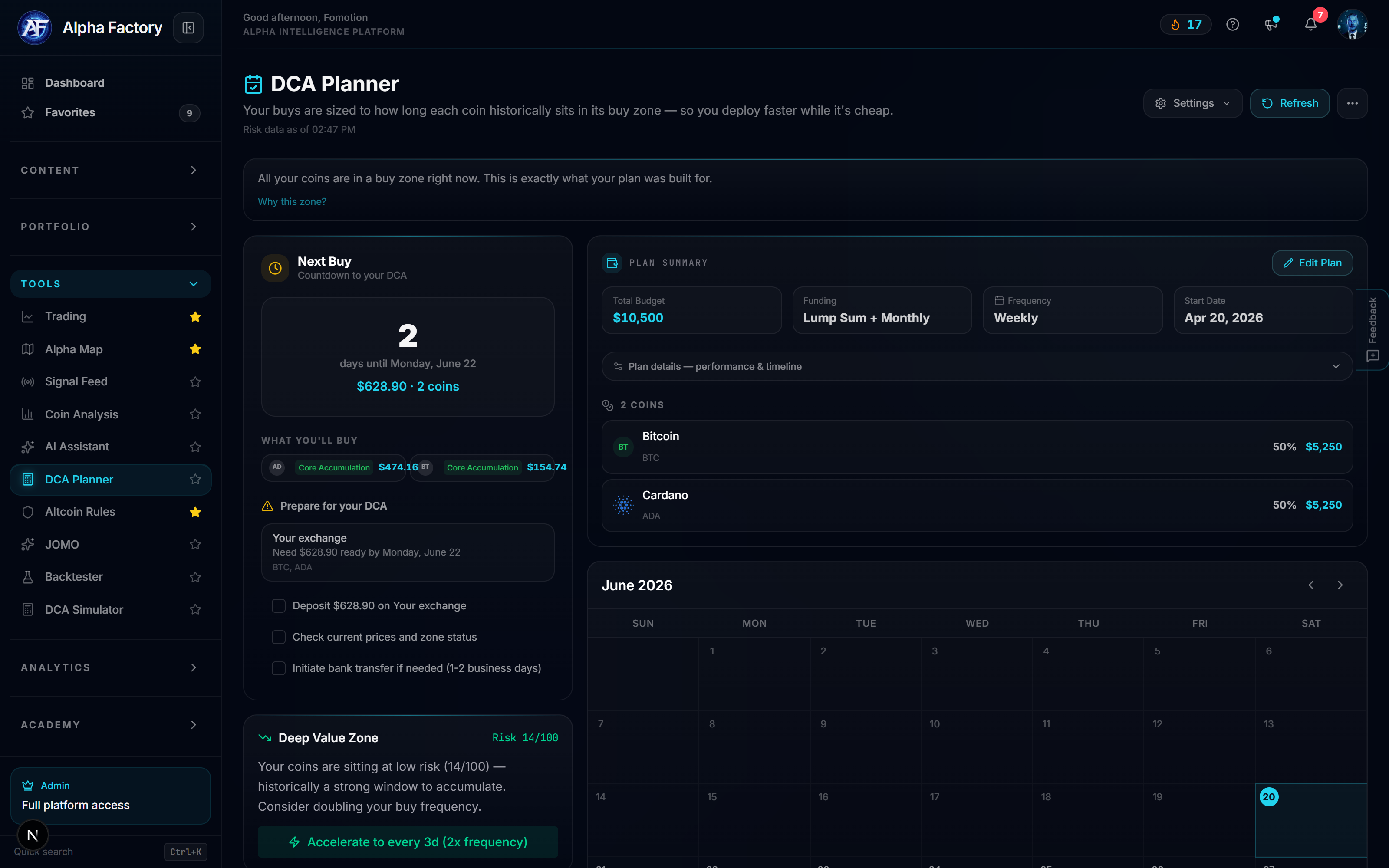Viewport: 1389px width, 868px height.
Task: Accelerate to every 3d buy frequency
Action: point(408,842)
